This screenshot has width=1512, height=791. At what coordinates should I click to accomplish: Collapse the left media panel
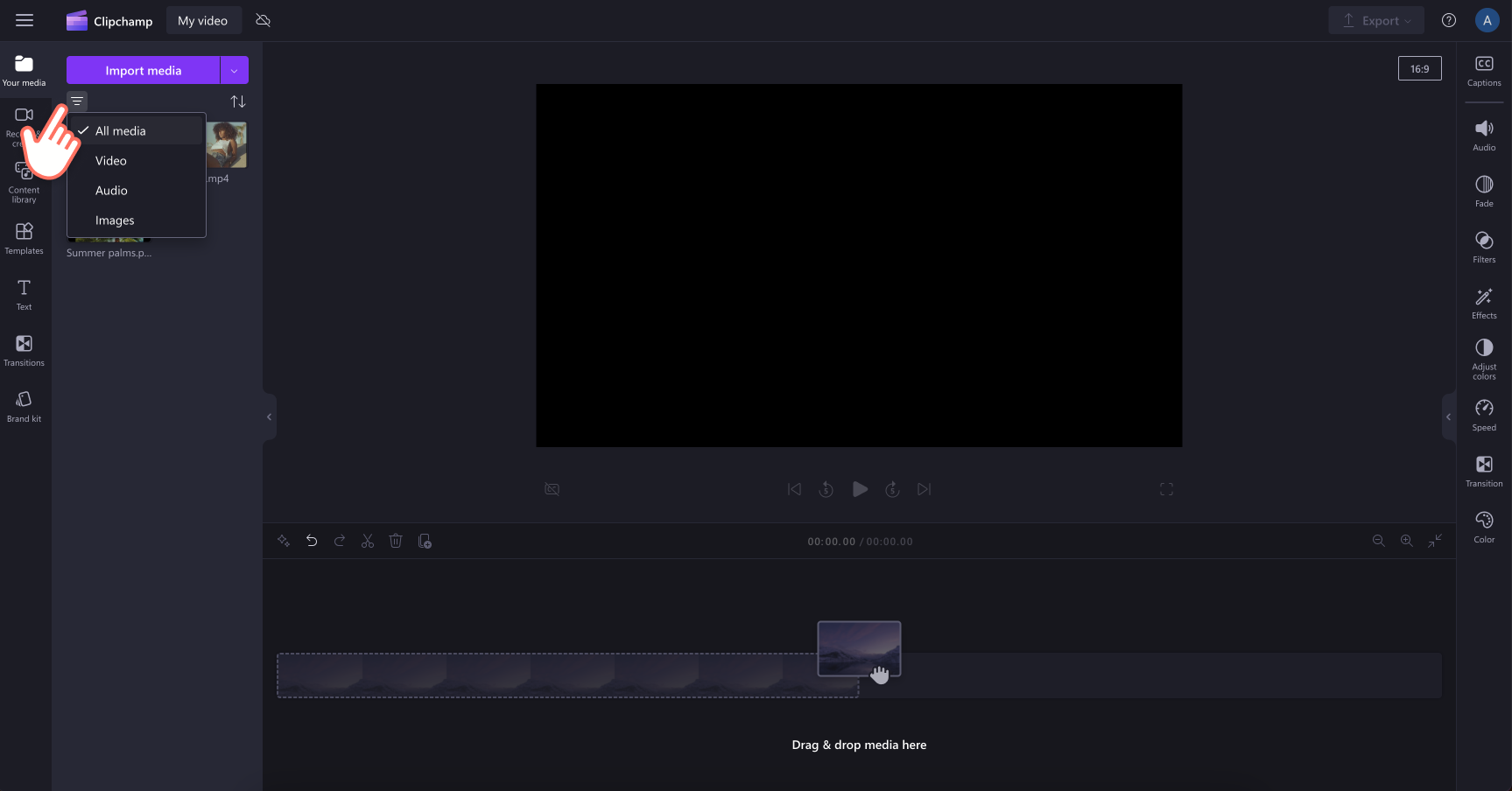[269, 416]
